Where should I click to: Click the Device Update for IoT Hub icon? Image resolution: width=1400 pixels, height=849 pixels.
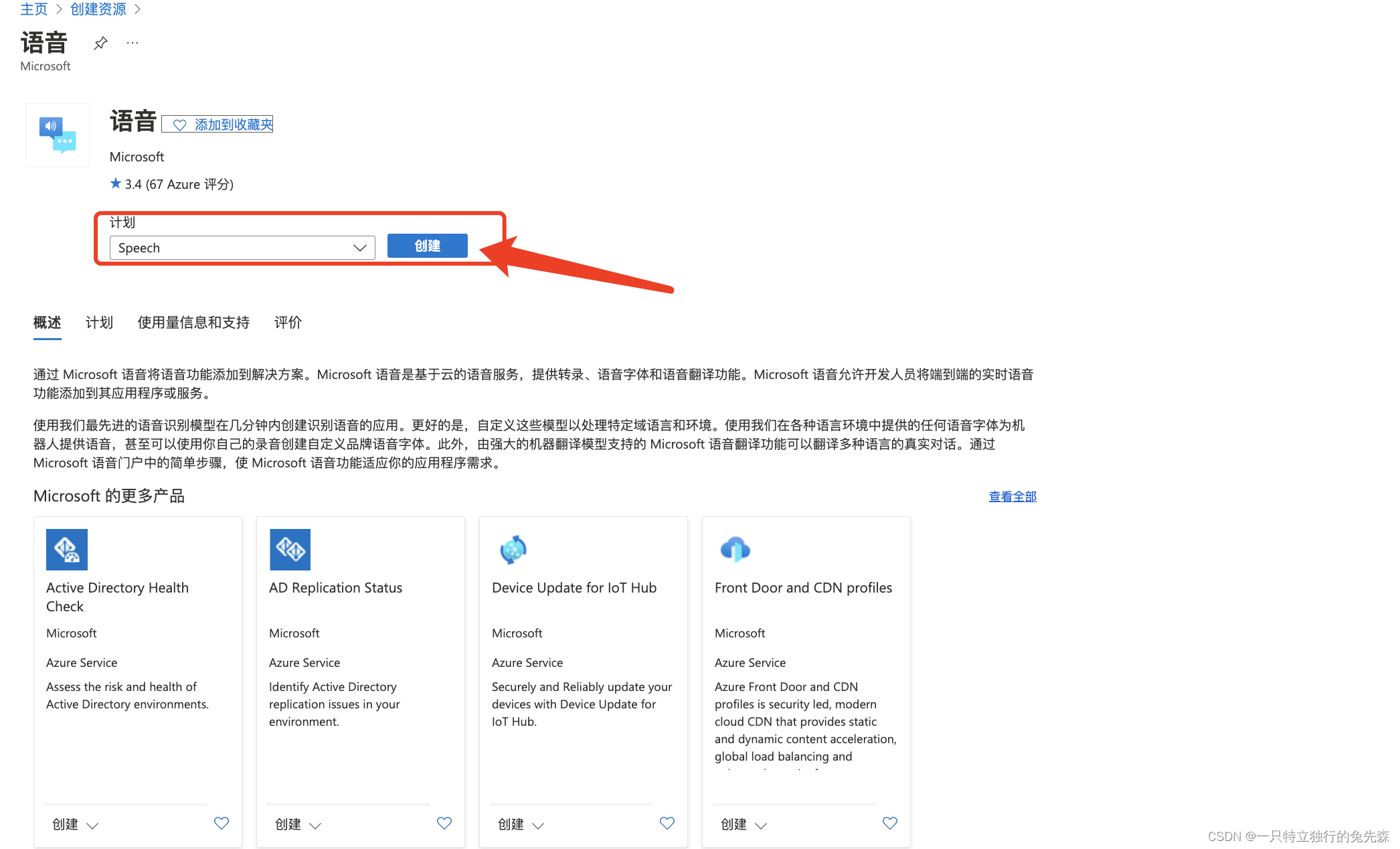[513, 550]
